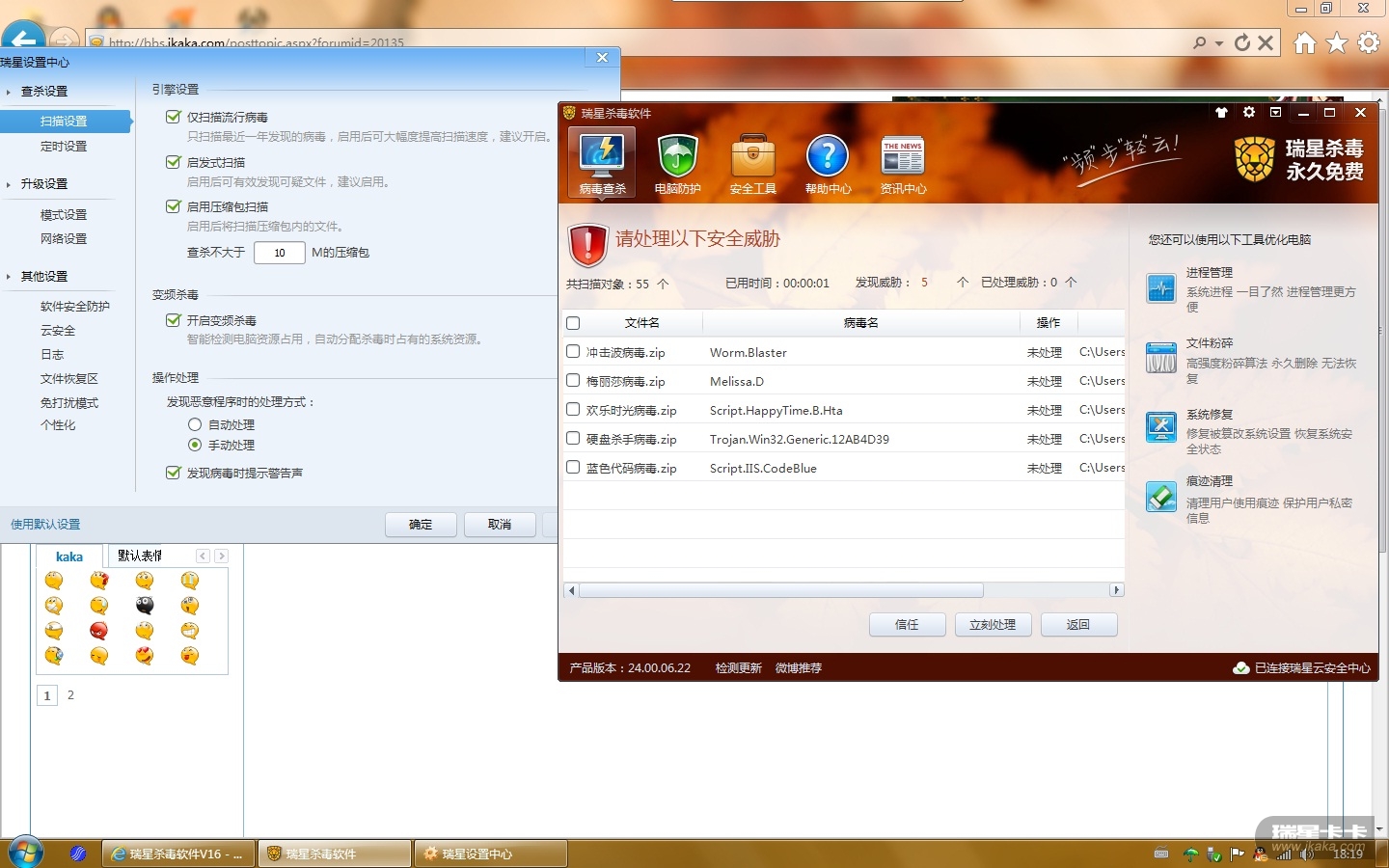Select 网络设置 in the settings sidebar
This screenshot has height=868, width=1389.
pos(64,238)
